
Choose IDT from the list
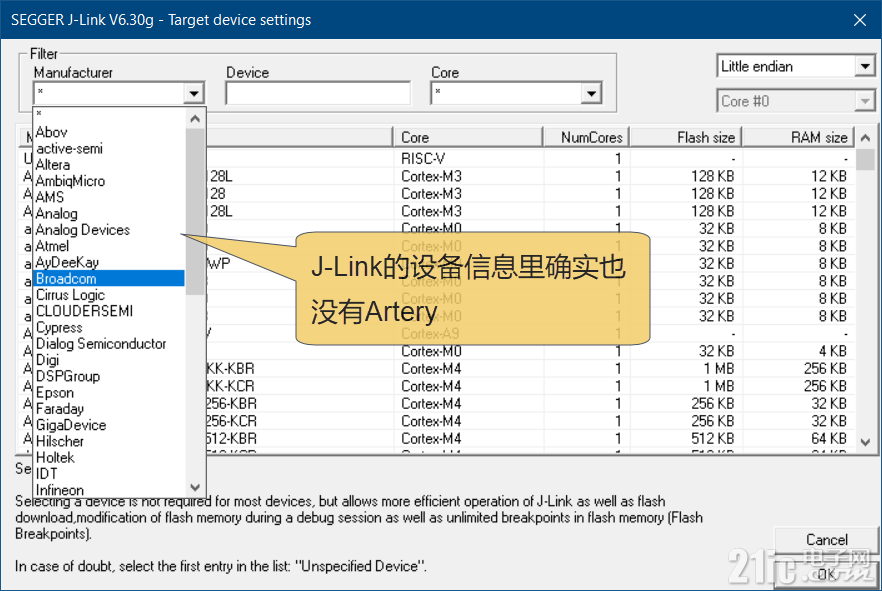(109, 475)
